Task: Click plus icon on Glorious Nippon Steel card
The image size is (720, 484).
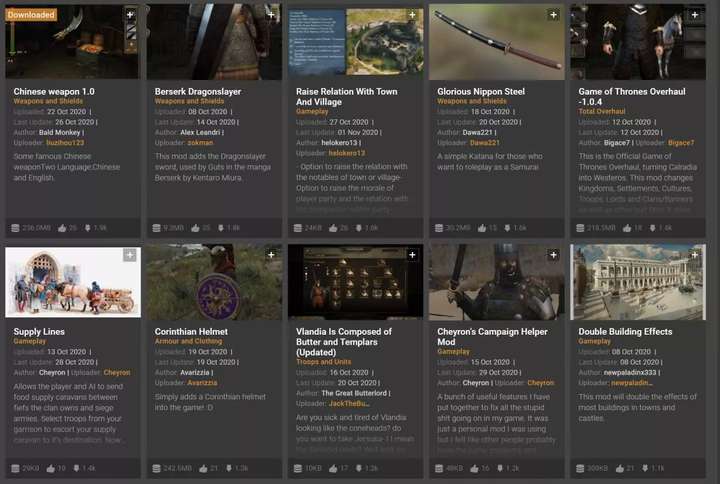Action: click(x=554, y=15)
